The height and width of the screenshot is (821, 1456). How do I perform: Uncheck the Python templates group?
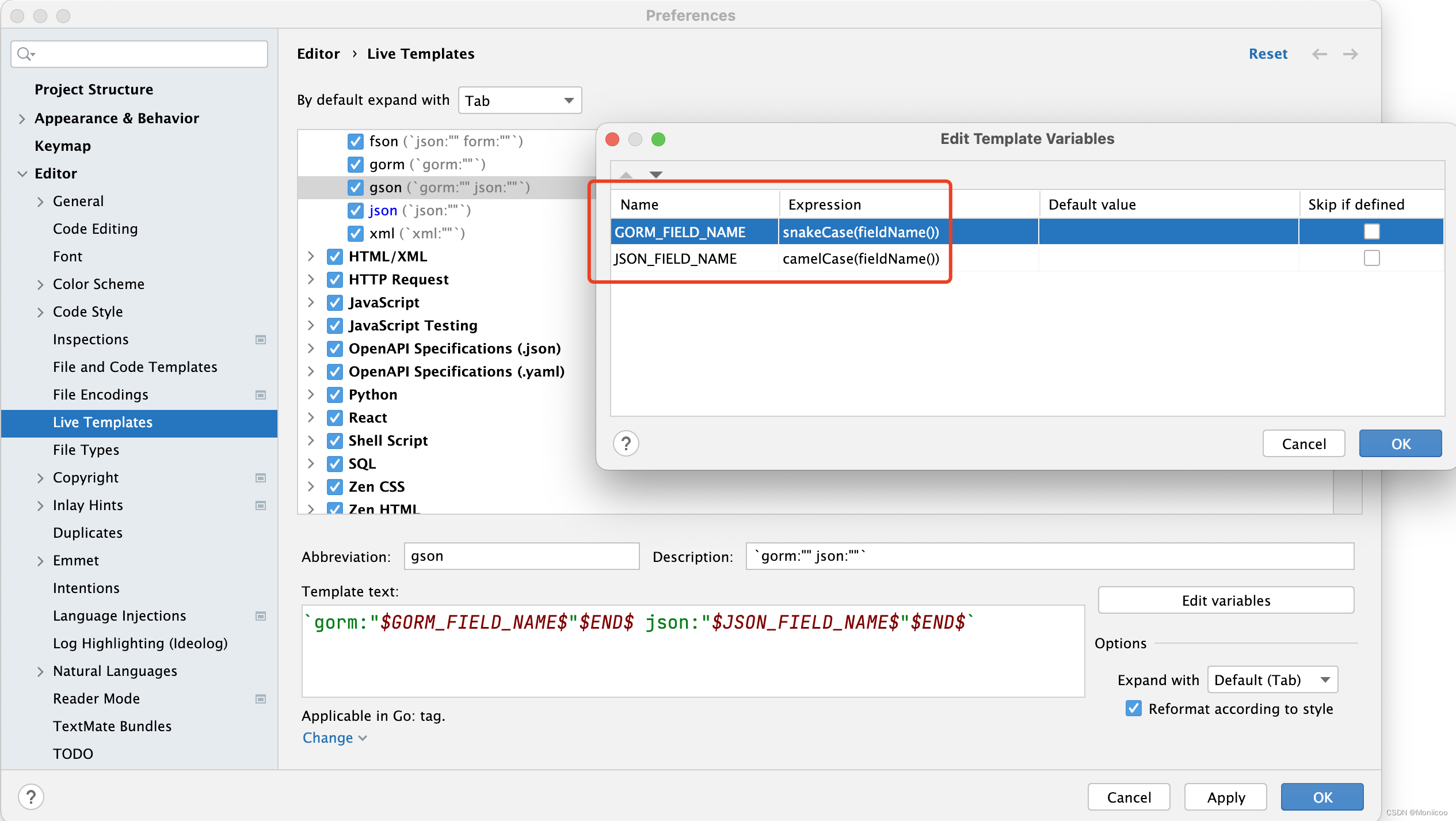[335, 395]
